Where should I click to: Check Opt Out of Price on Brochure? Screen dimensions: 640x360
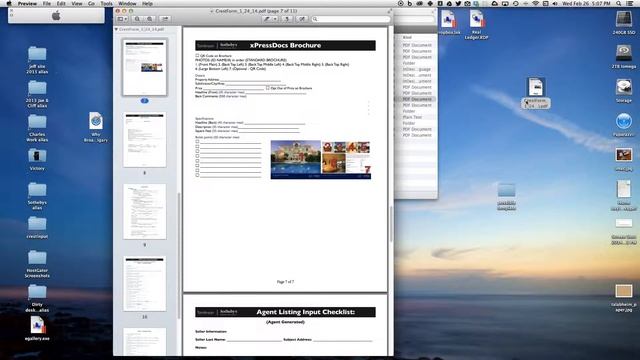click(268, 88)
